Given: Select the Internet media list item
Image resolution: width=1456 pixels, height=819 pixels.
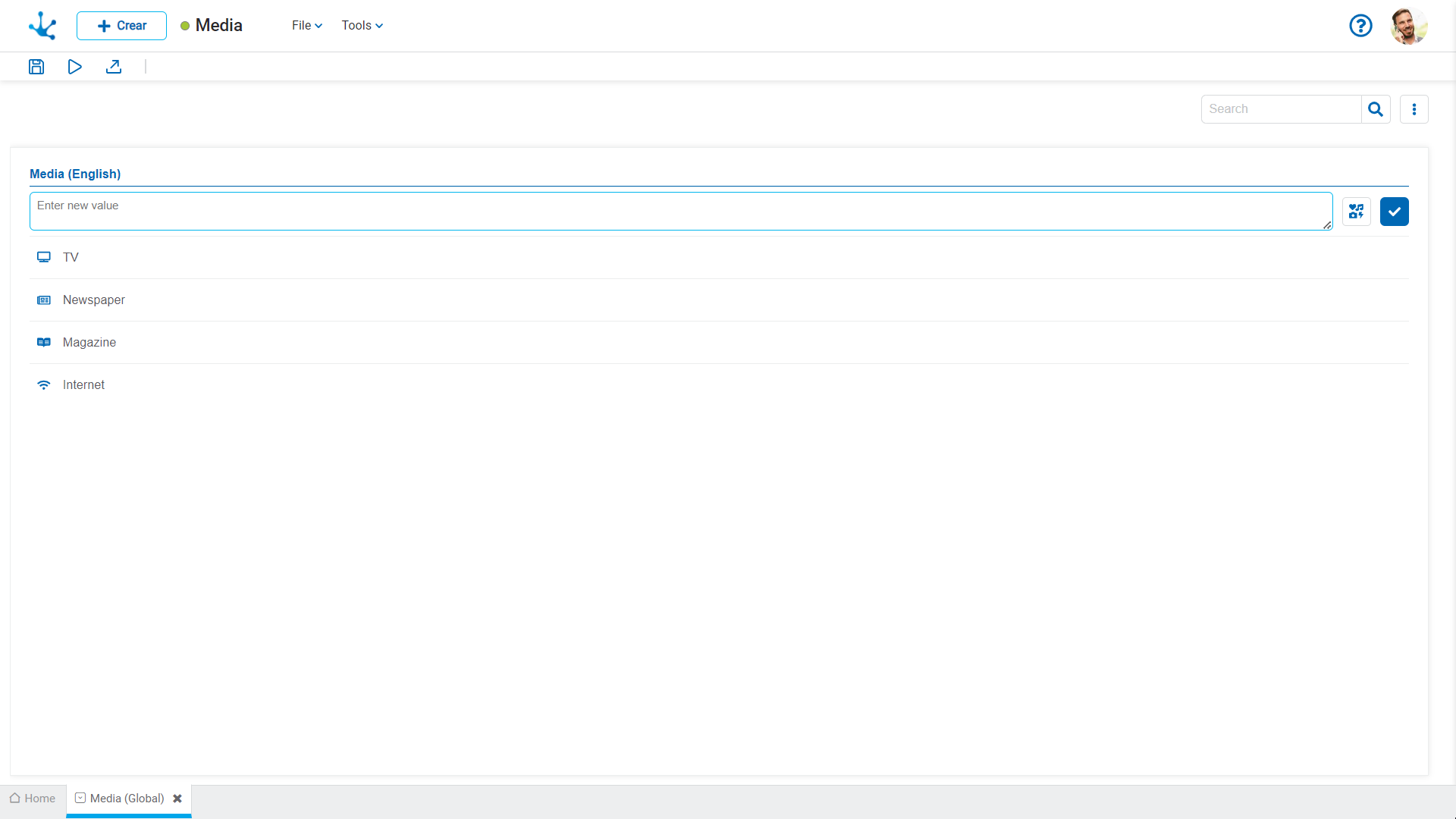Looking at the screenshot, I should (83, 385).
